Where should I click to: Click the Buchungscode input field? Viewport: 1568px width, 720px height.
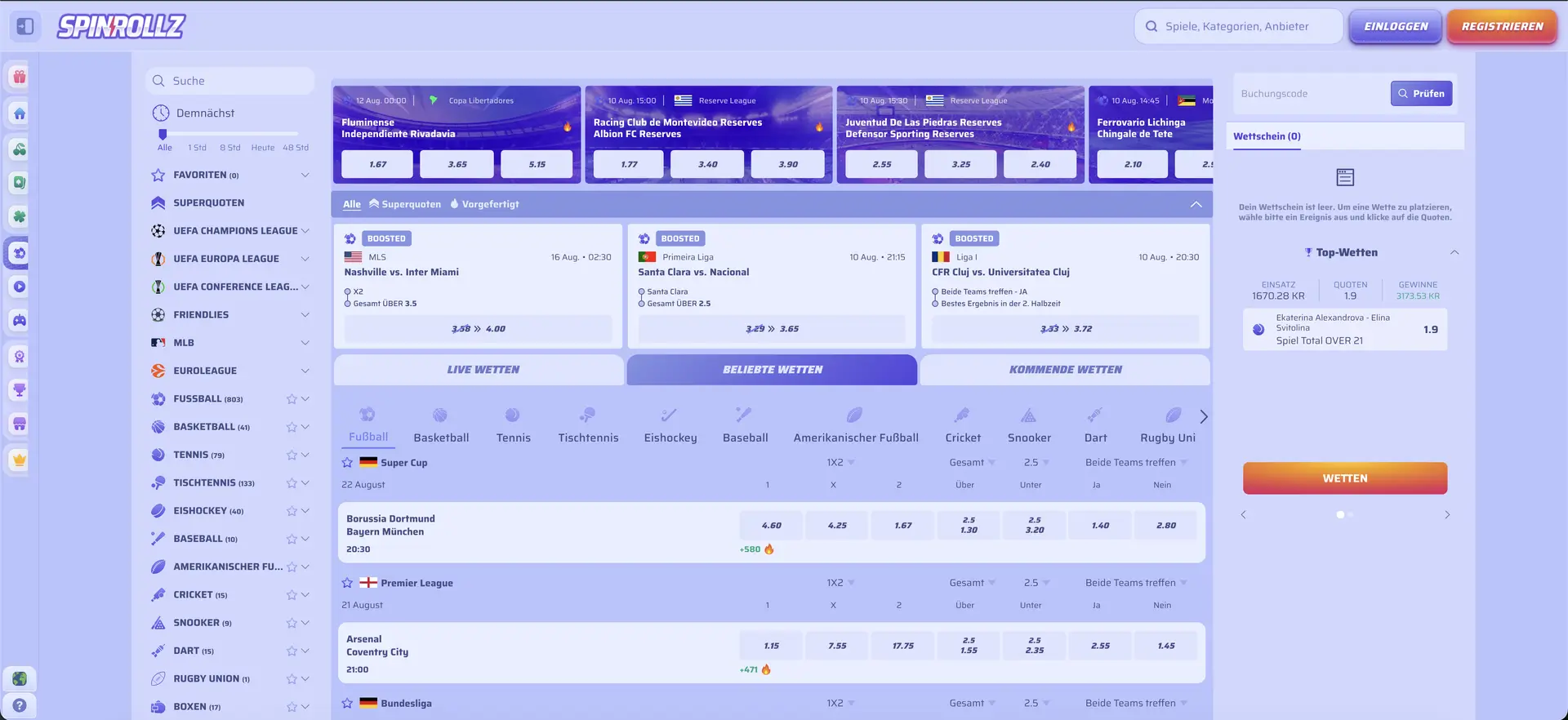1311,93
